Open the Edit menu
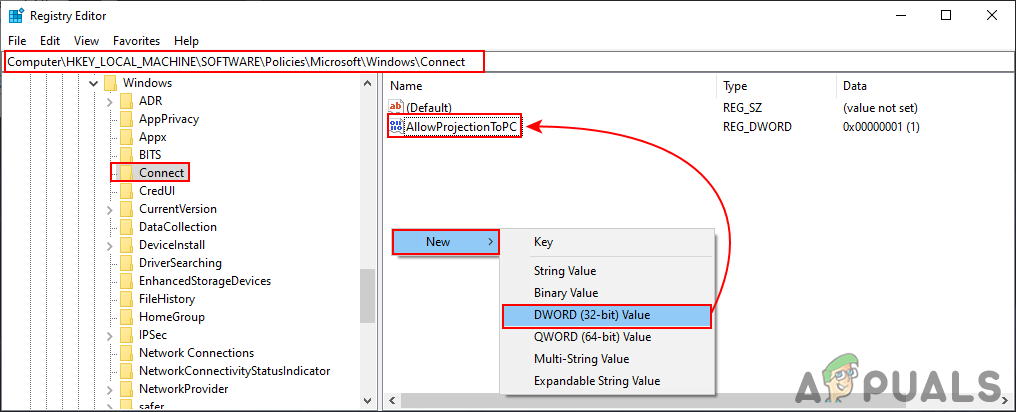The width and height of the screenshot is (1016, 412). (50, 41)
